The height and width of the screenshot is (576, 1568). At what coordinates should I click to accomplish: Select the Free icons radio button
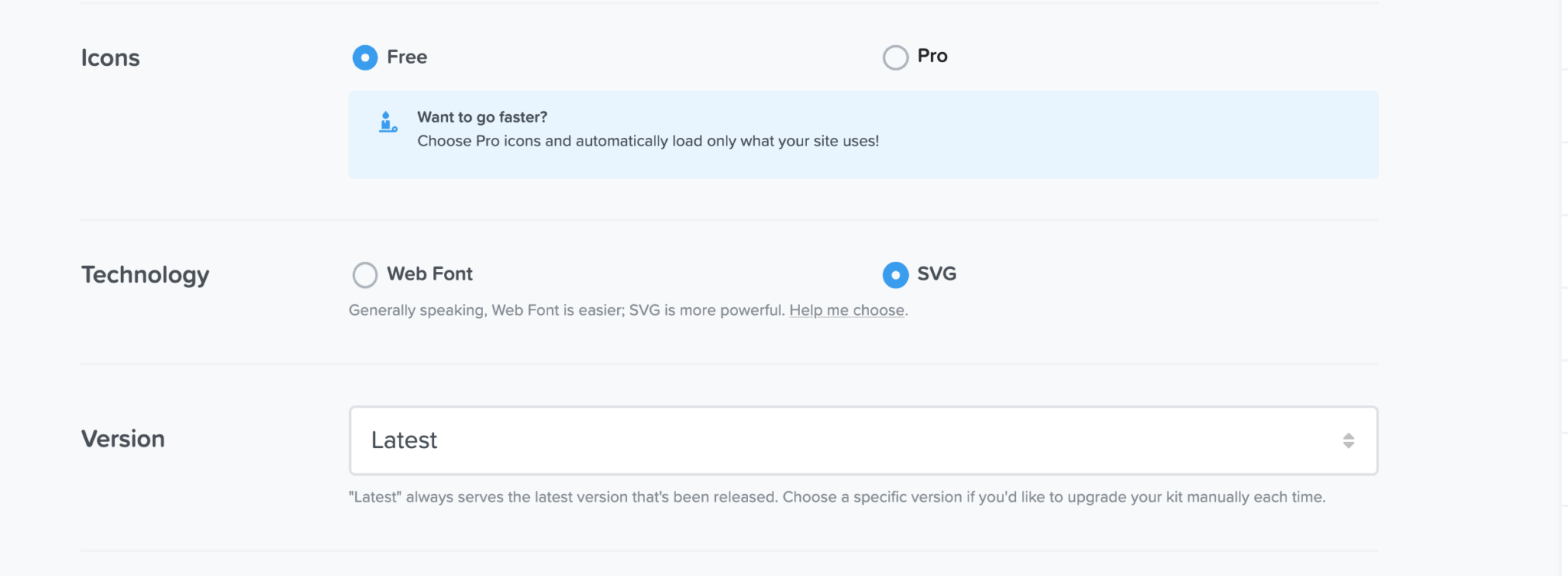364,57
